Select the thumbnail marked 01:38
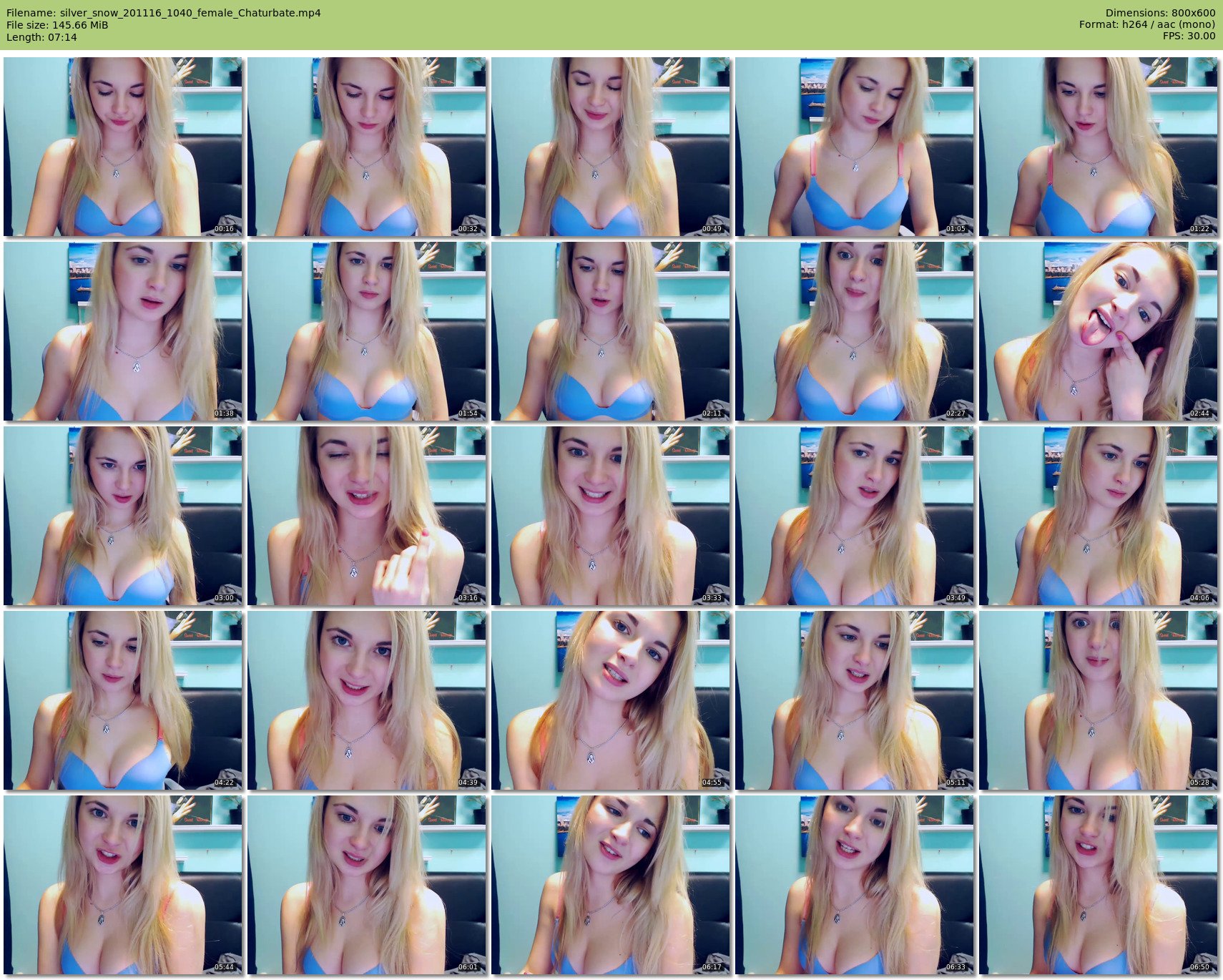The width and height of the screenshot is (1223, 980). pos(123,331)
